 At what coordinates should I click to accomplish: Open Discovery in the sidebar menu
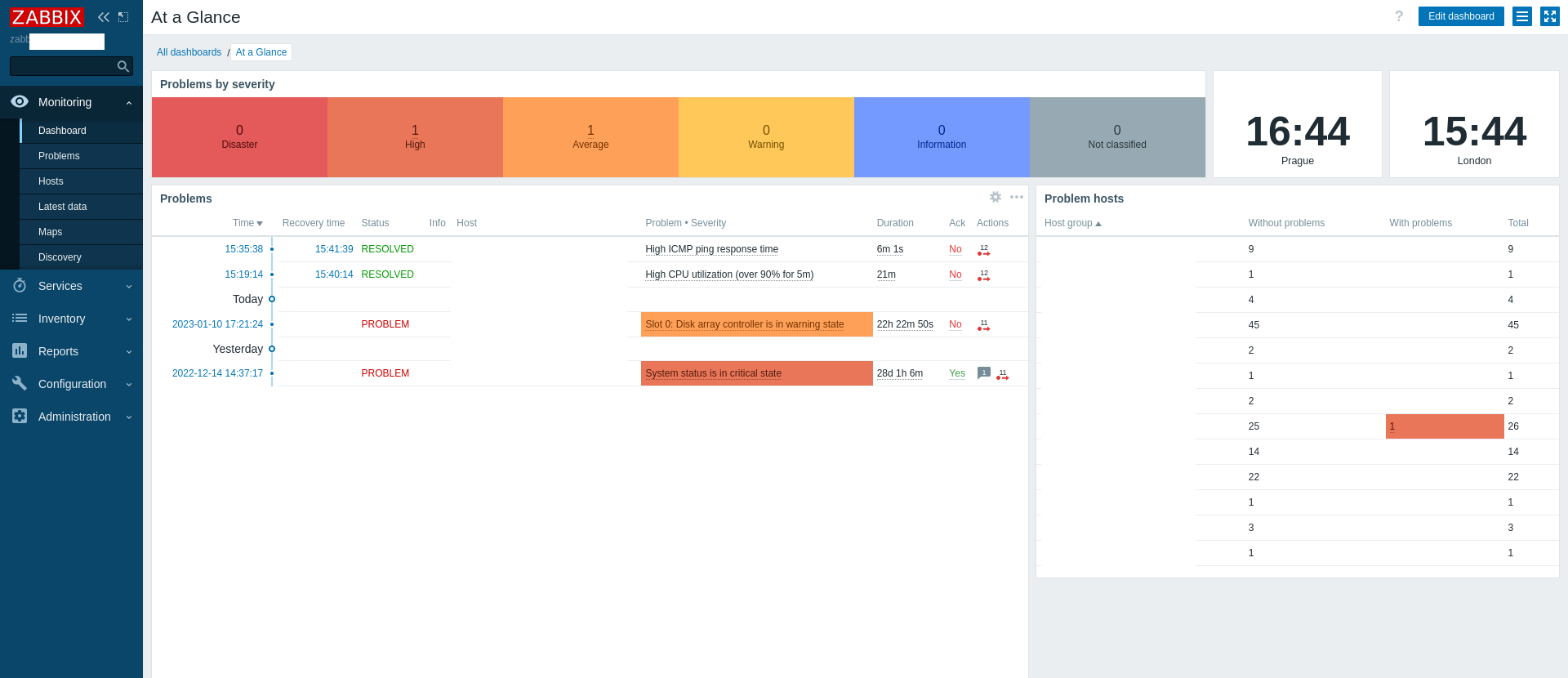click(x=81, y=257)
